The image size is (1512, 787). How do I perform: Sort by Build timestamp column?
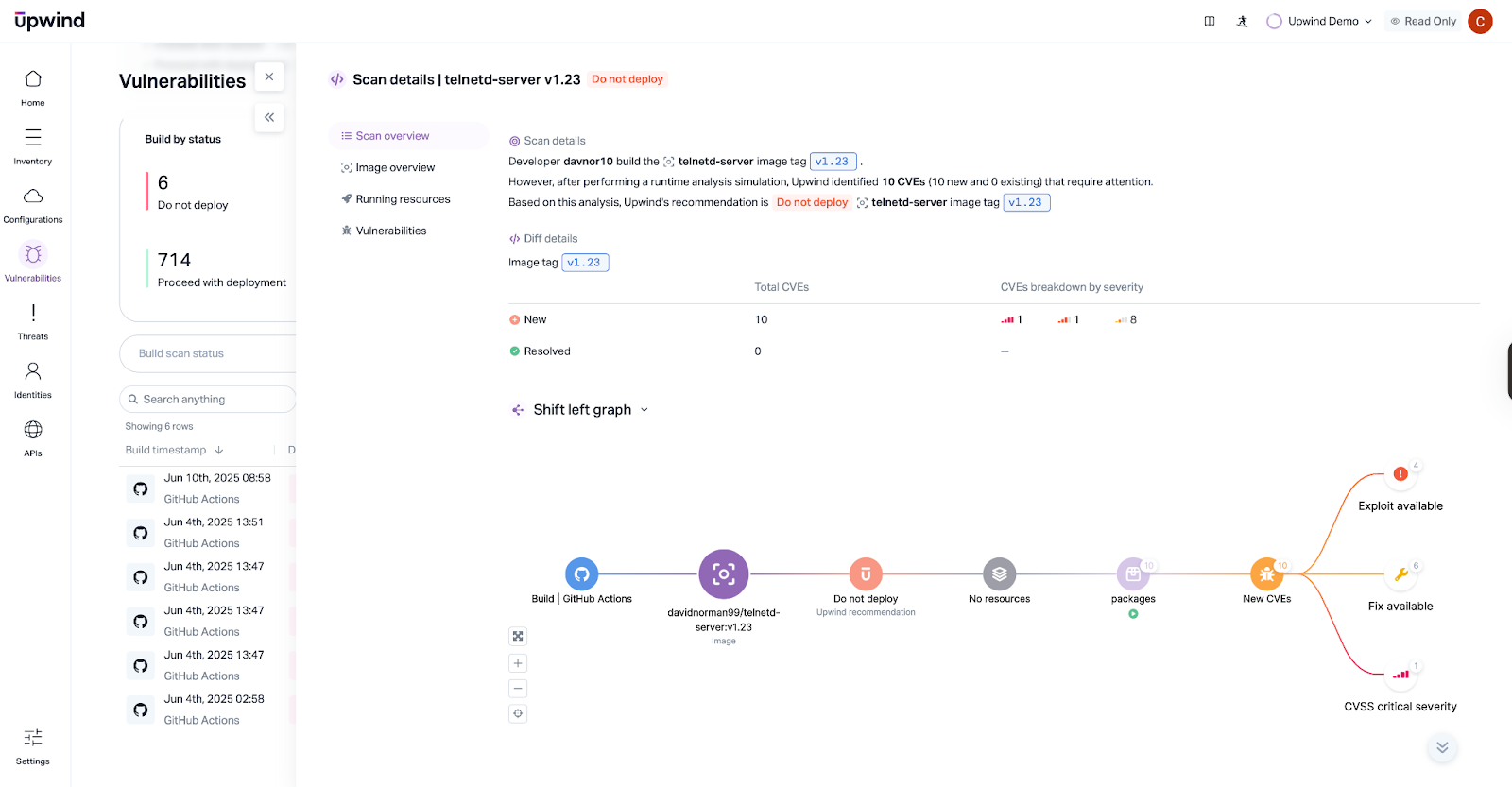point(174,450)
